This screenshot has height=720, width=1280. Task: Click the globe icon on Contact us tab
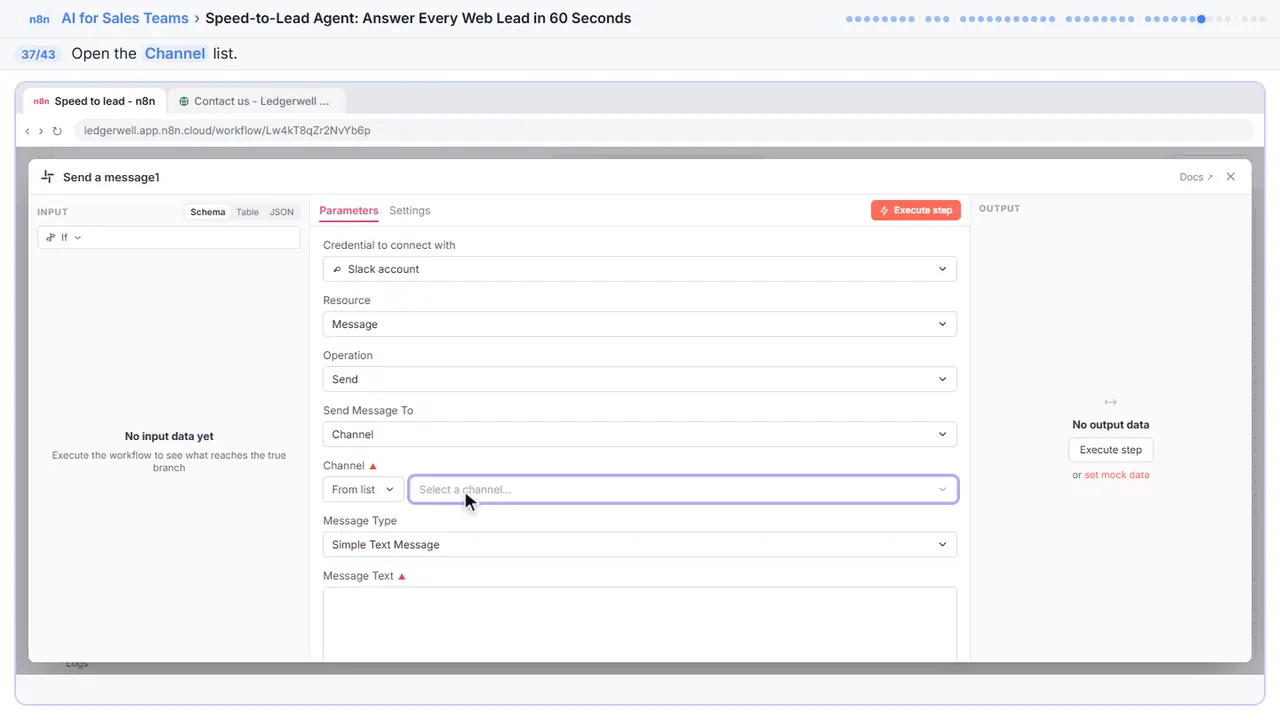184,101
